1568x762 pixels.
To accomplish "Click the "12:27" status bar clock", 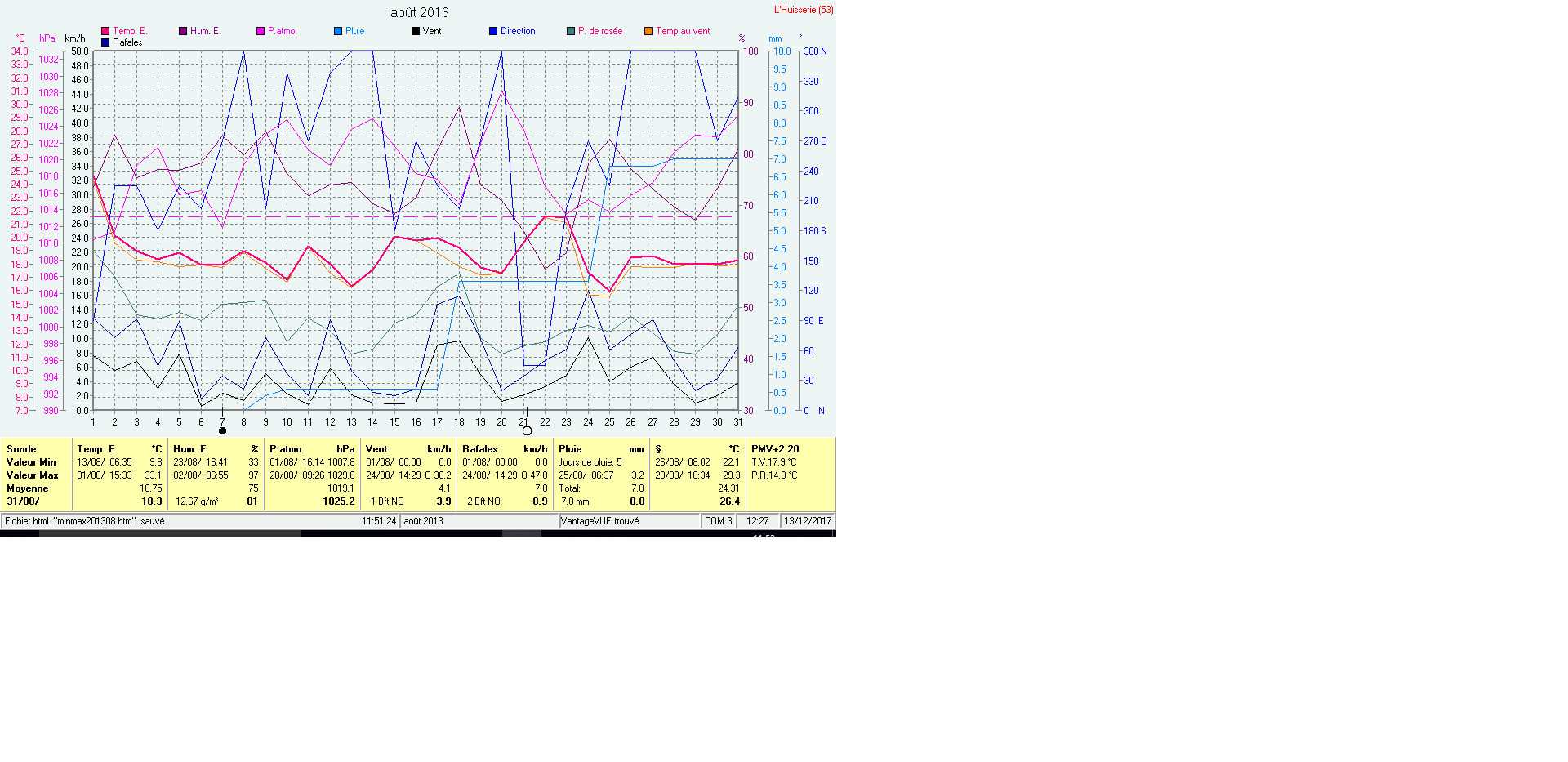I will click(x=757, y=521).
